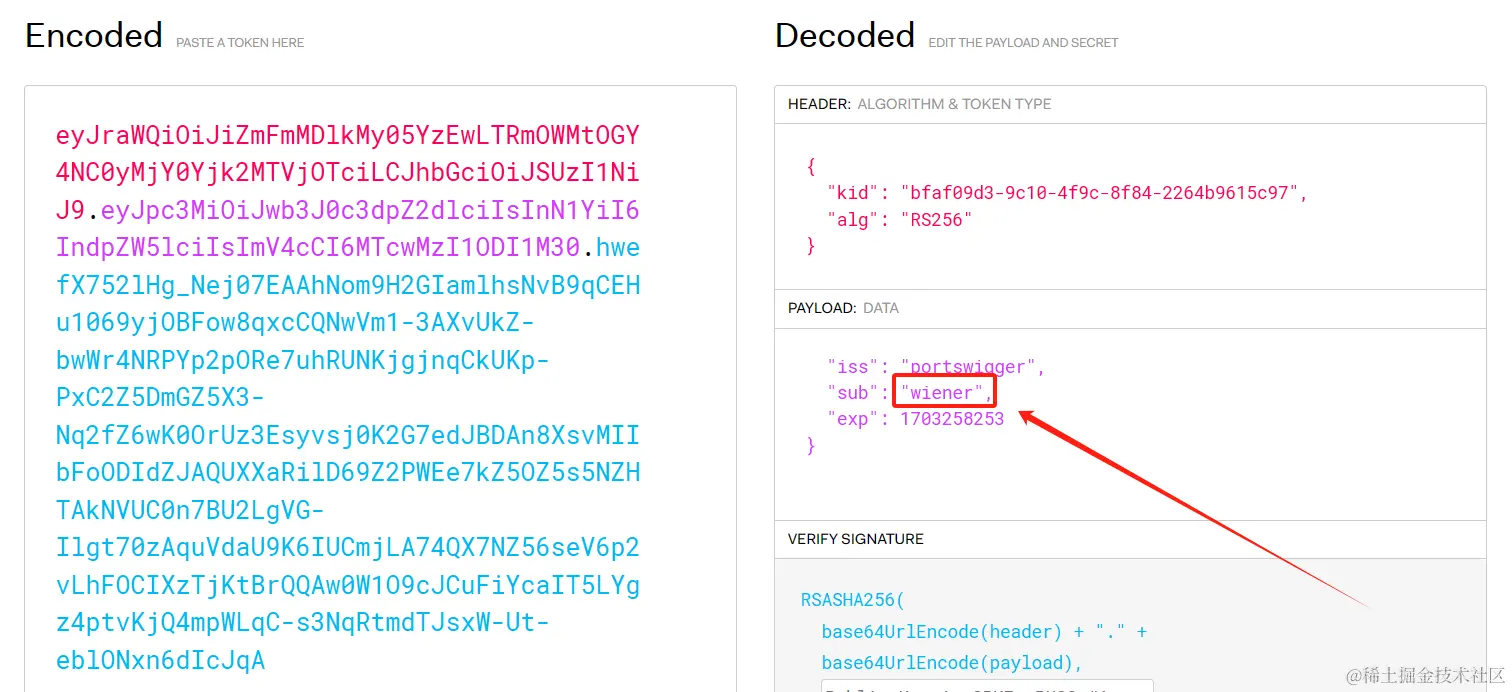Click signature line starting "bwWr4NRPYp2p"
Image resolution: width=1512 pixels, height=692 pixels.
[303, 361]
